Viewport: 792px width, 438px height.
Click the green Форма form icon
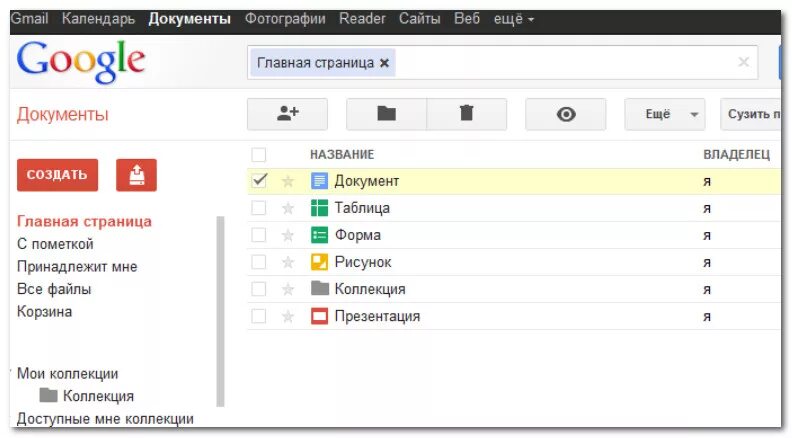[x=319, y=235]
